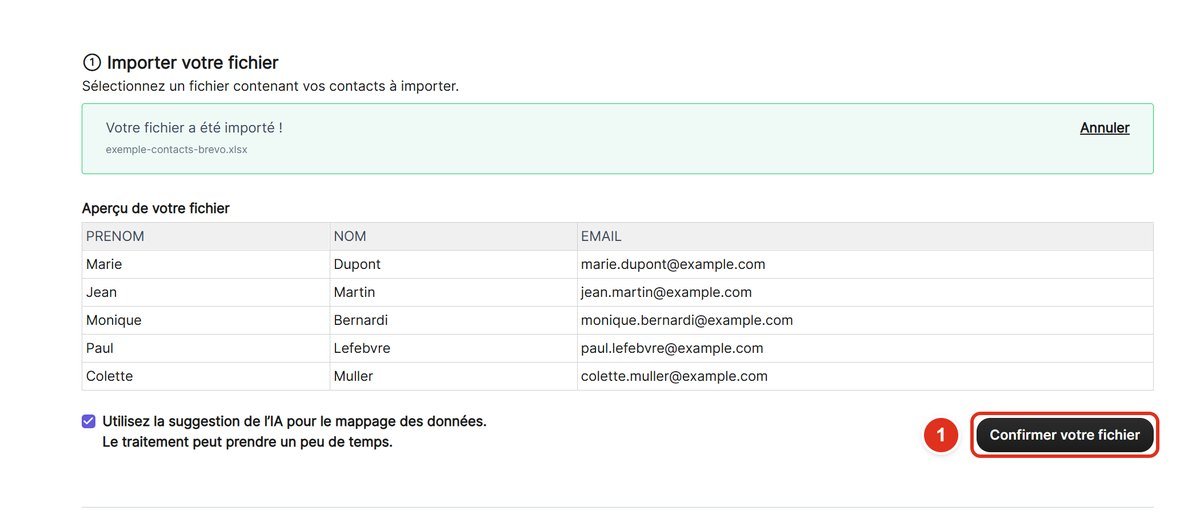
Task: Click the Marie first-name cell
Action: pyautogui.click(x=206, y=265)
